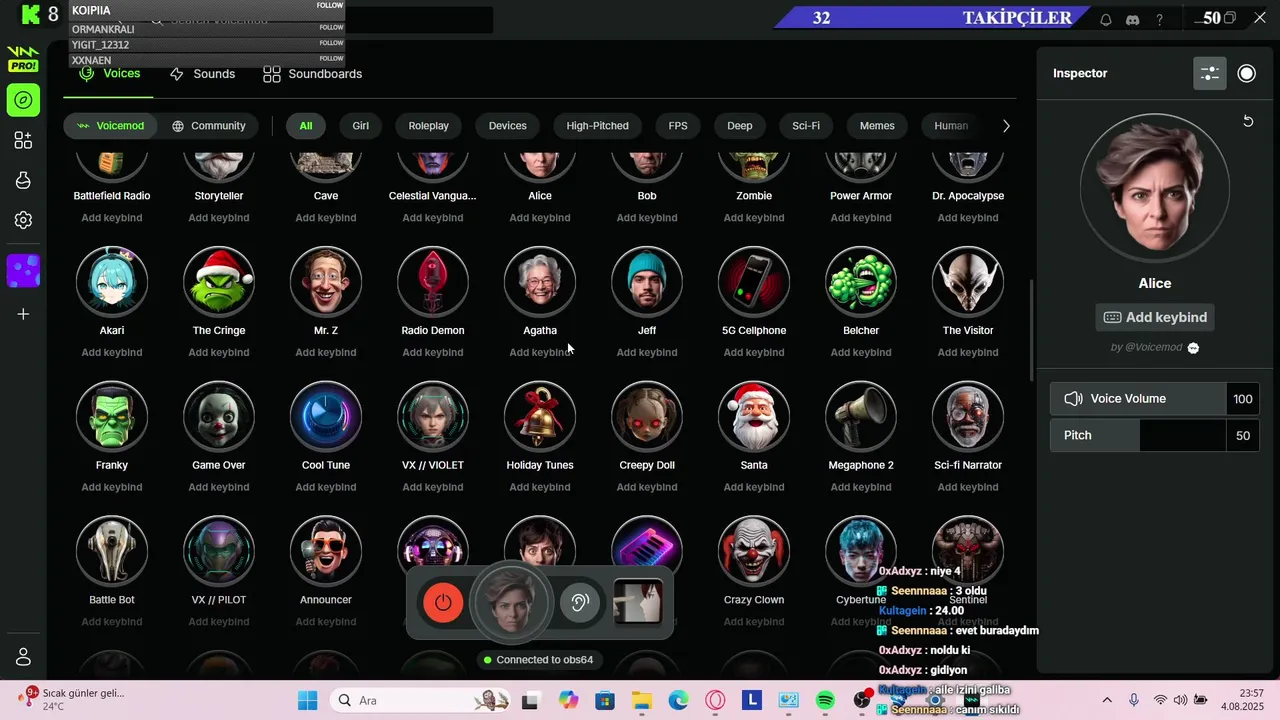Filter voices by Girl category
Screen dimensions: 1280x720
click(361, 126)
